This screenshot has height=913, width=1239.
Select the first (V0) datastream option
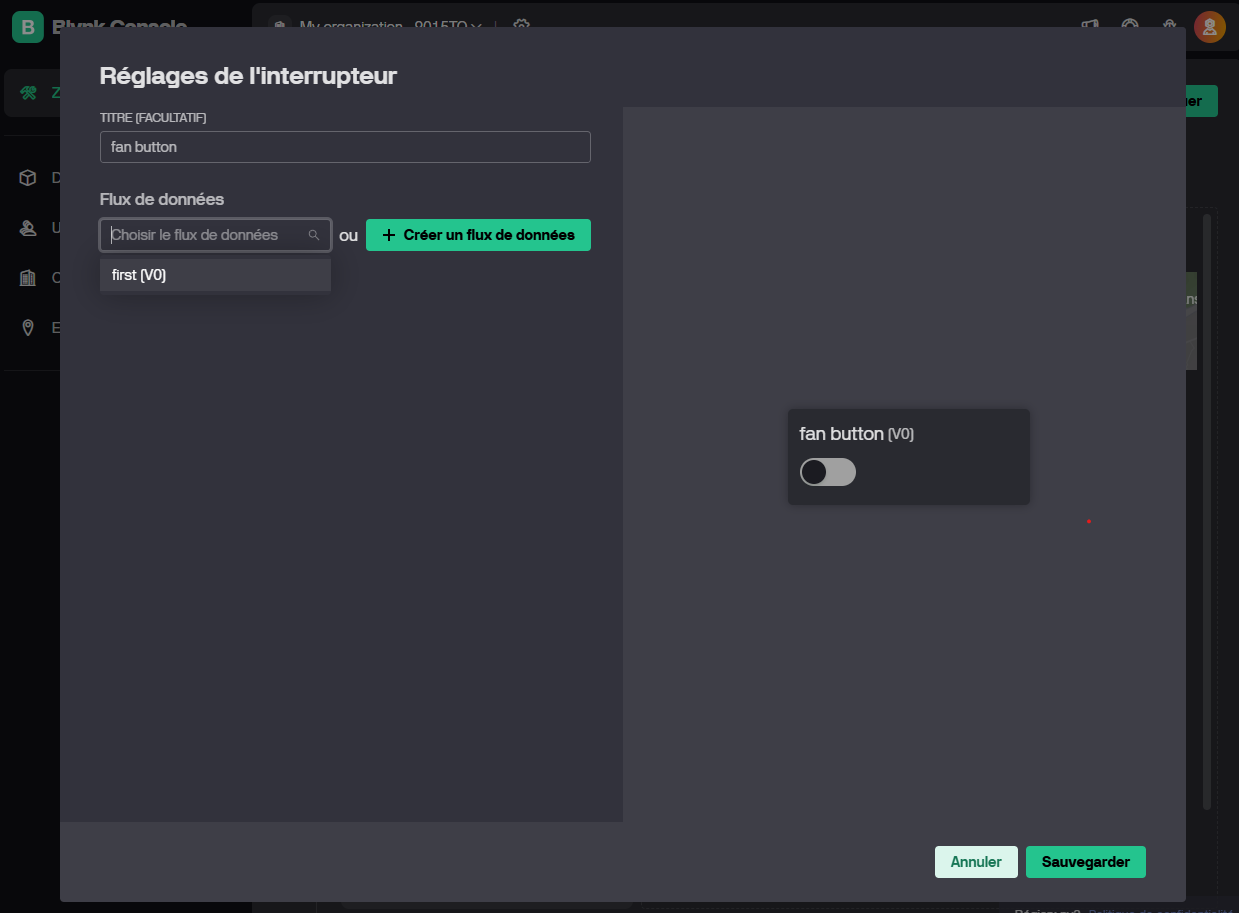tap(215, 275)
